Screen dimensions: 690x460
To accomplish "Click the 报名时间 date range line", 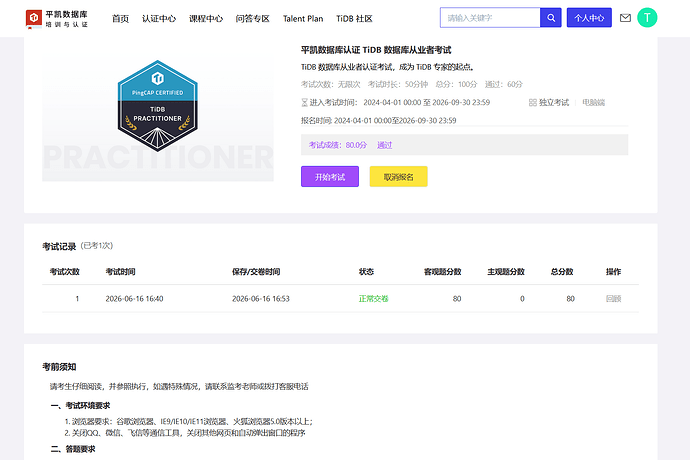I will 378,121.
